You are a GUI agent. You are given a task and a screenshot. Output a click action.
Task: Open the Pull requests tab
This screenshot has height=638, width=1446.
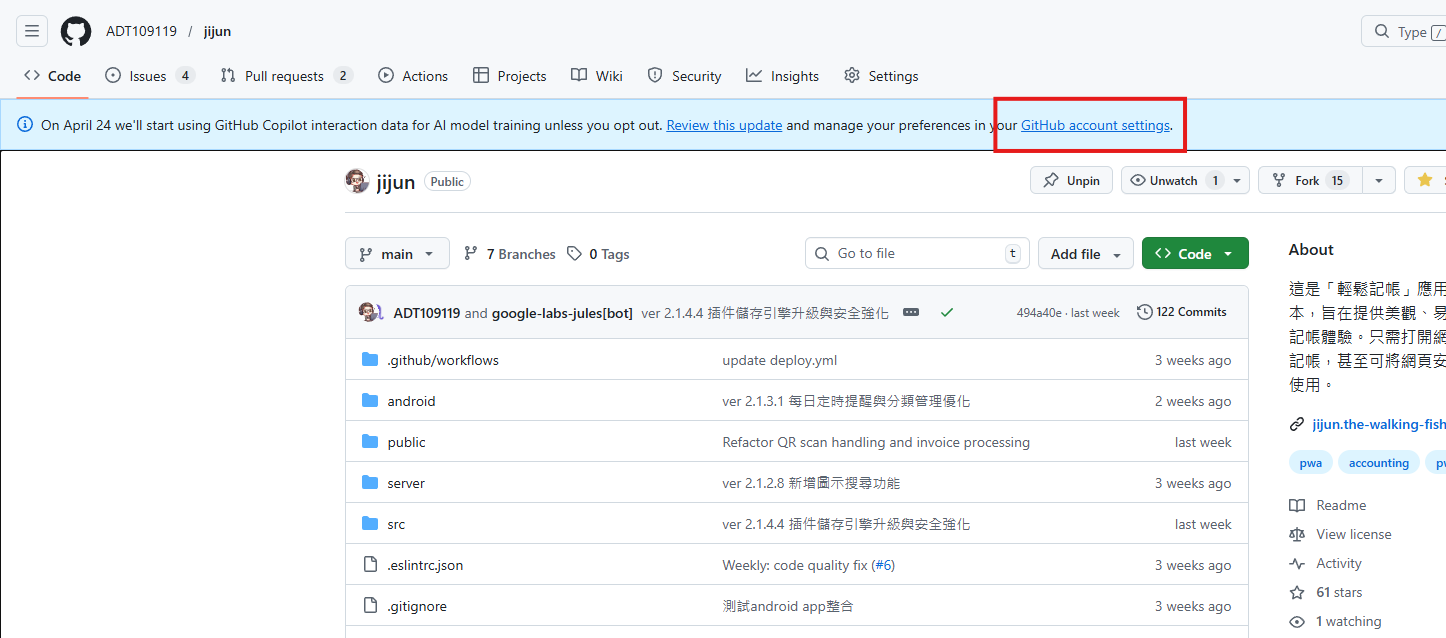[x=286, y=76]
